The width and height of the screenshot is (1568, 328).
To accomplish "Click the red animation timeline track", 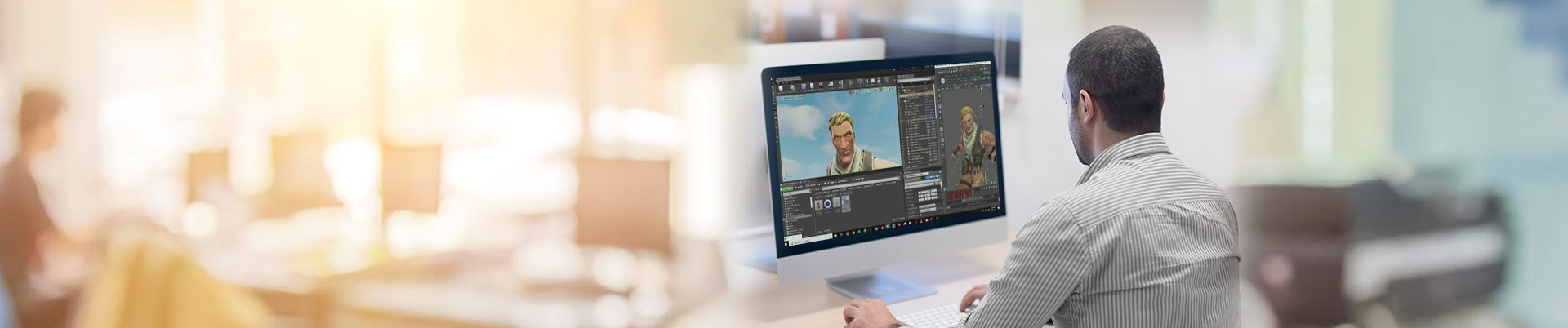I will point(959,193).
